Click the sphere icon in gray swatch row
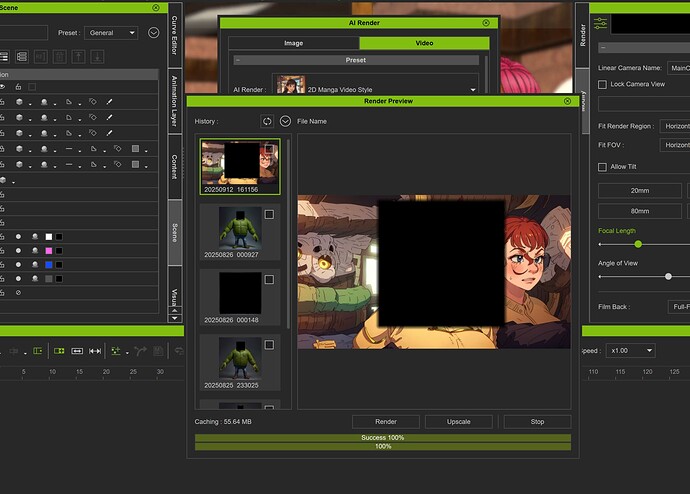Image resolution: width=690 pixels, height=494 pixels. [x=35, y=279]
